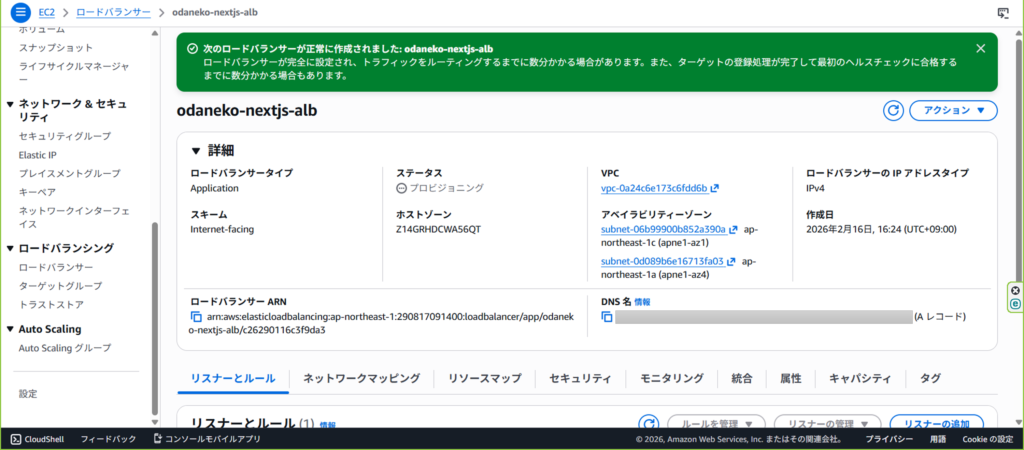Screen dimensions: 1024x450
Task: Collapse the 詳細 section
Action: tap(196, 150)
